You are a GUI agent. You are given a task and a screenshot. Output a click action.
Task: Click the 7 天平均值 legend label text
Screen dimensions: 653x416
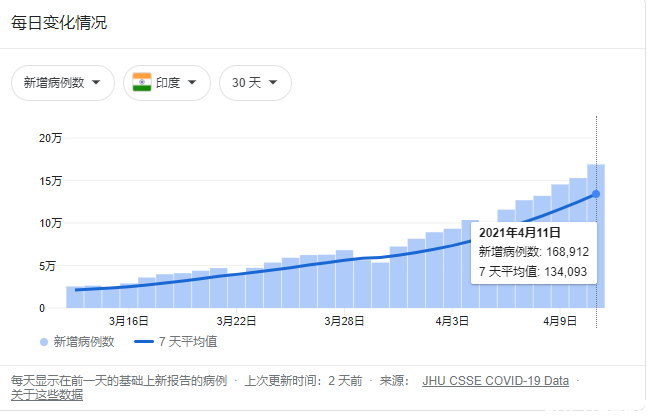[x=188, y=342]
